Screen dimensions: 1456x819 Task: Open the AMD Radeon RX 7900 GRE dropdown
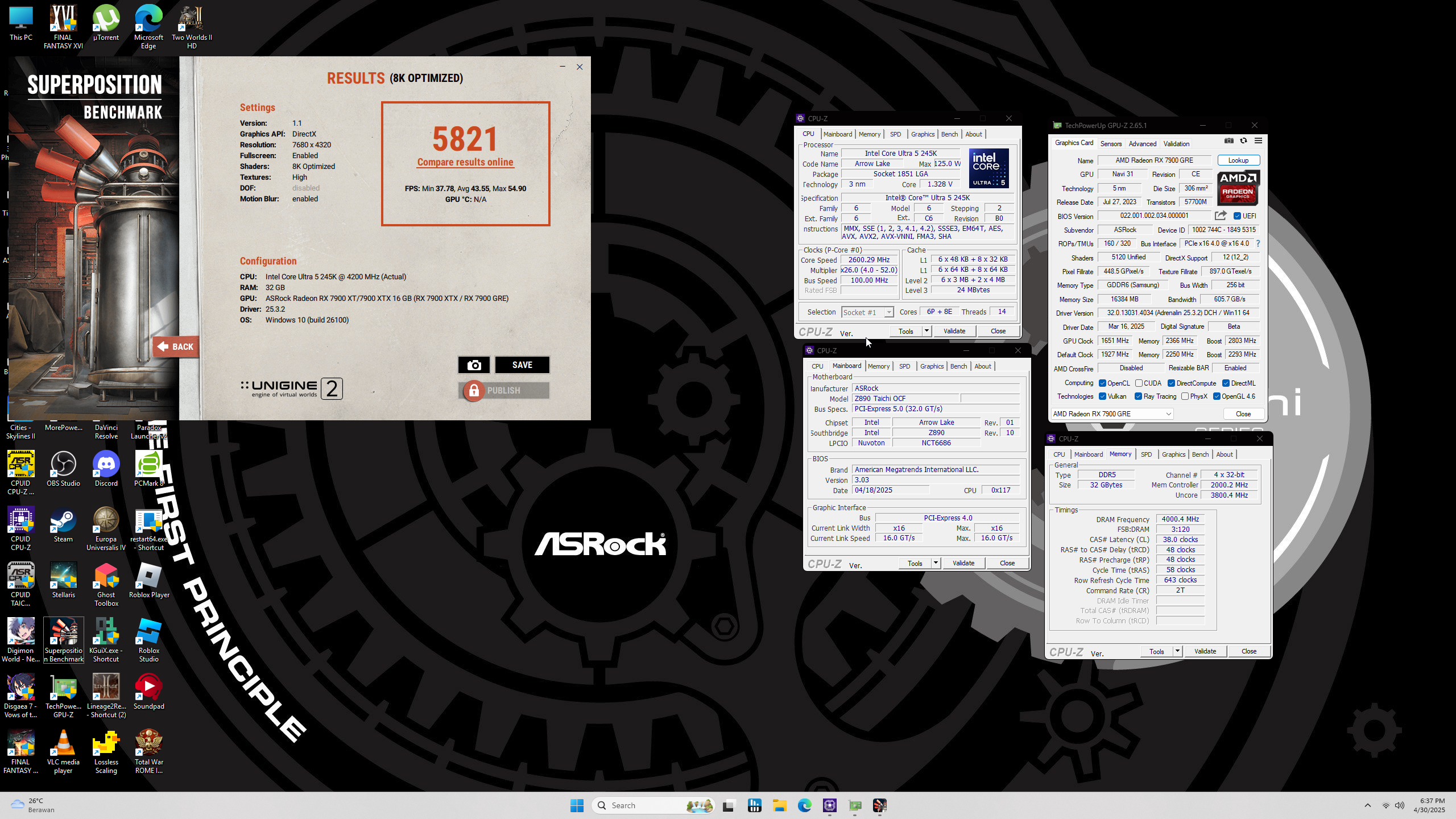click(1112, 414)
